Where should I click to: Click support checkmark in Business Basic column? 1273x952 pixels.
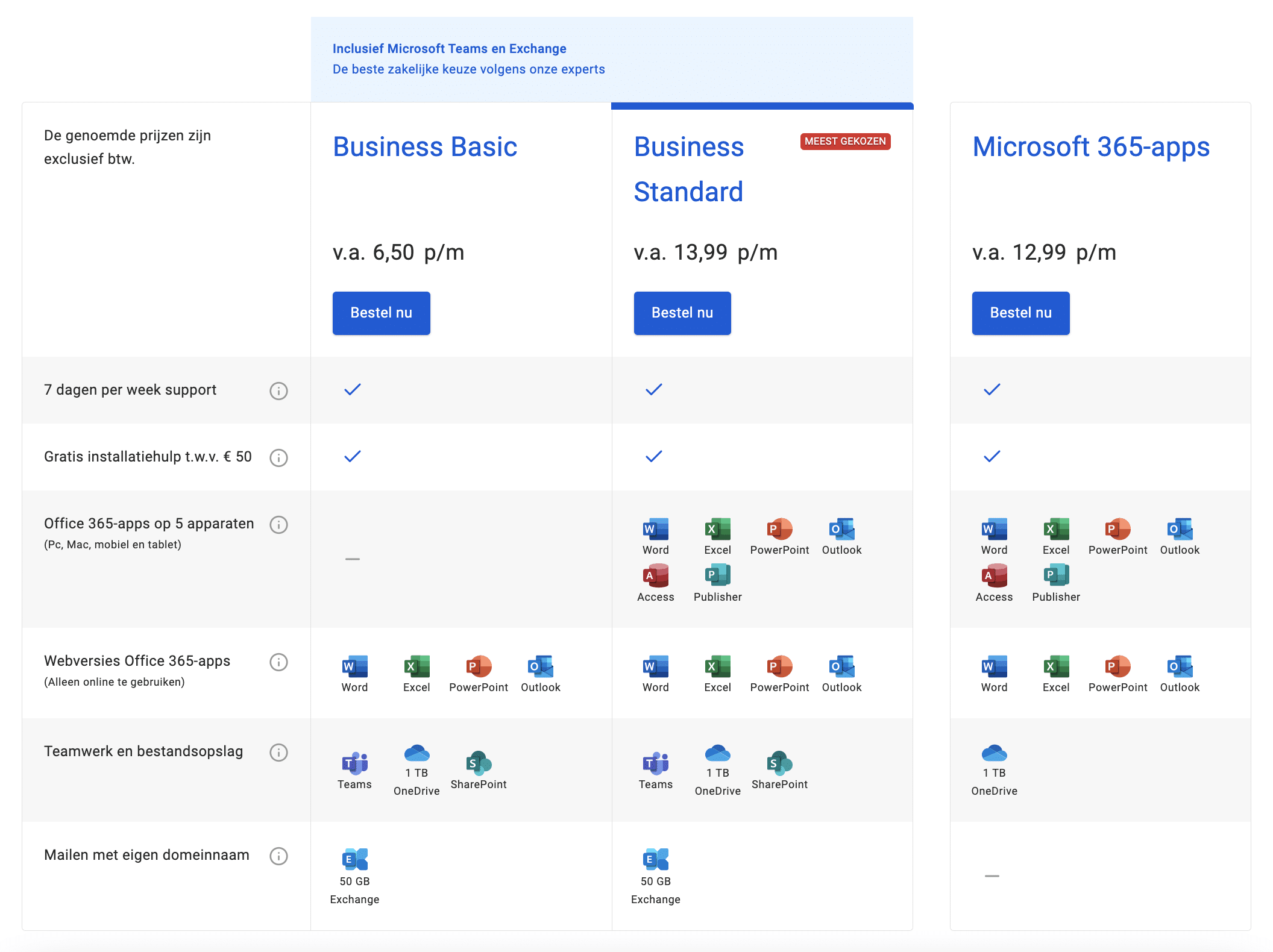click(x=353, y=390)
